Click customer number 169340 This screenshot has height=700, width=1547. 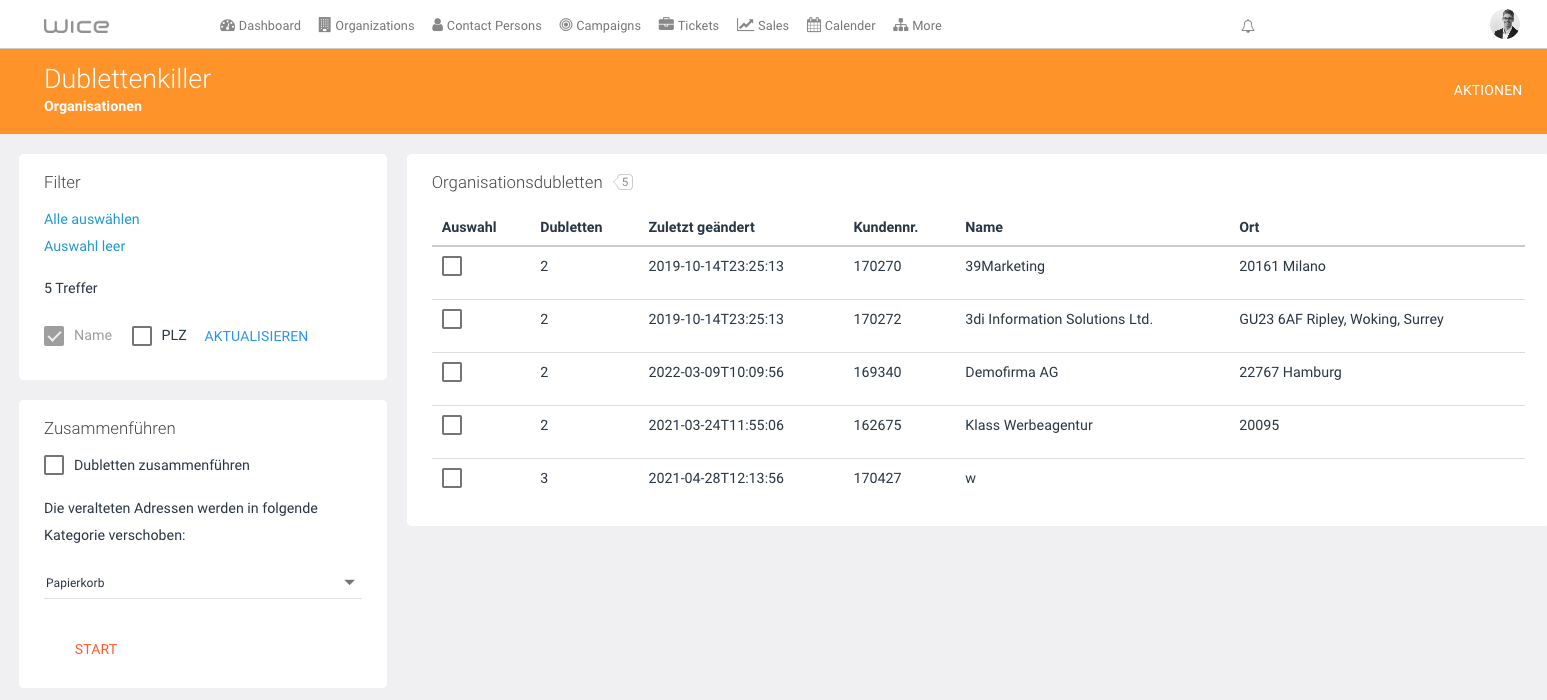pos(877,372)
